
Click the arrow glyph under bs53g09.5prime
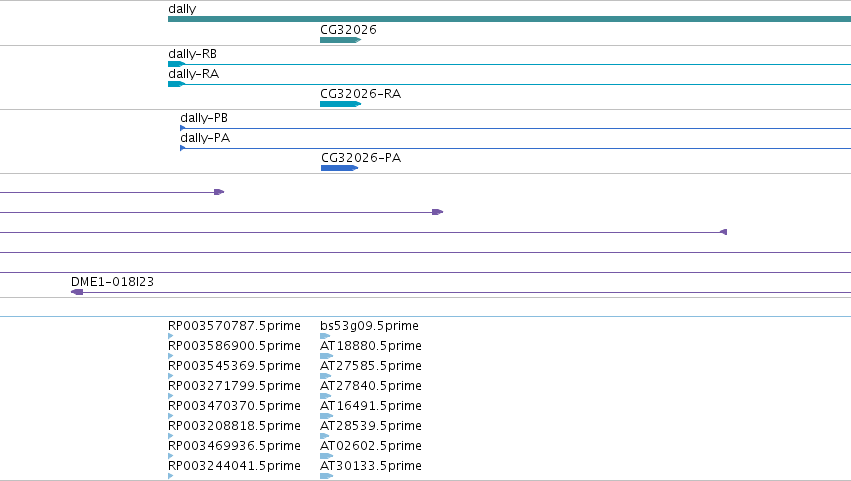point(325,336)
